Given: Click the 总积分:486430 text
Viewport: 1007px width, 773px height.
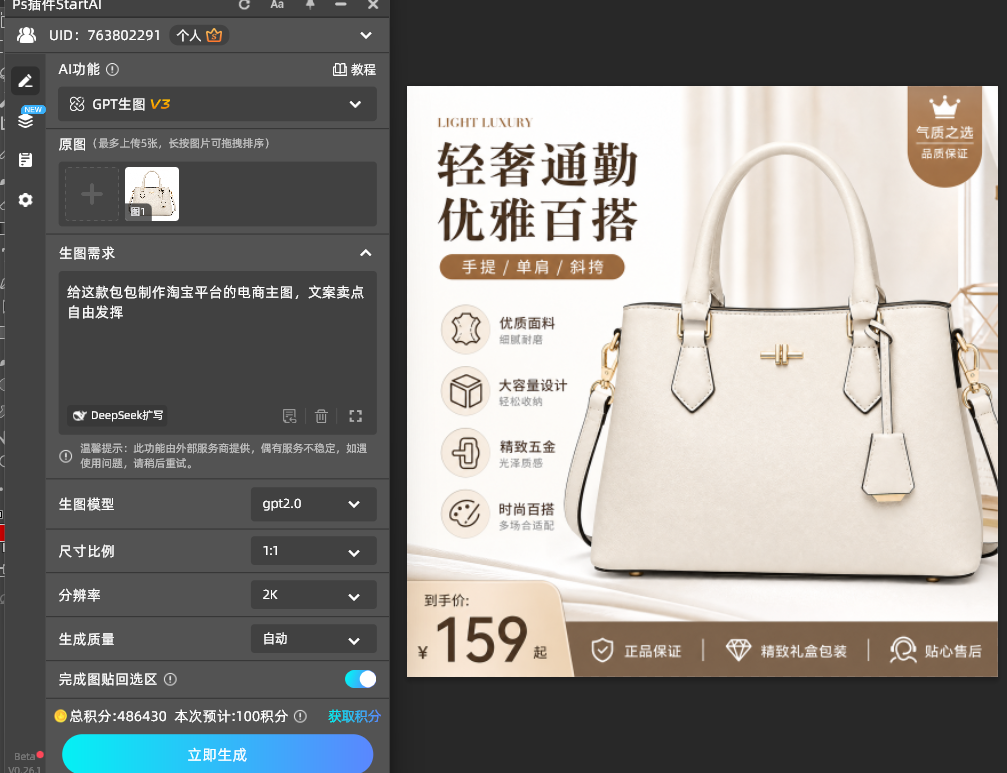Looking at the screenshot, I should coord(118,717).
